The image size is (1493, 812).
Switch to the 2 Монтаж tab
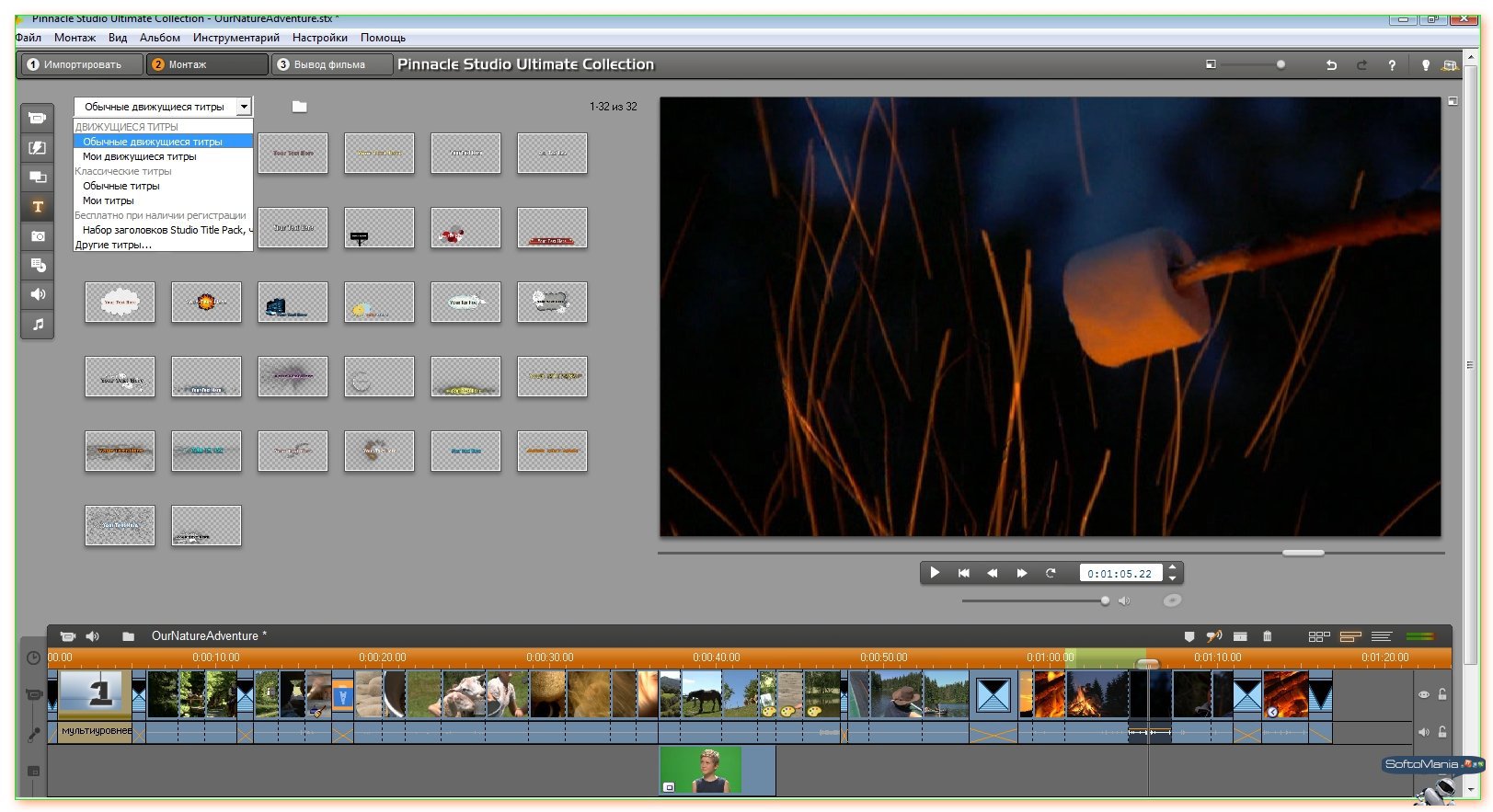click(x=207, y=64)
